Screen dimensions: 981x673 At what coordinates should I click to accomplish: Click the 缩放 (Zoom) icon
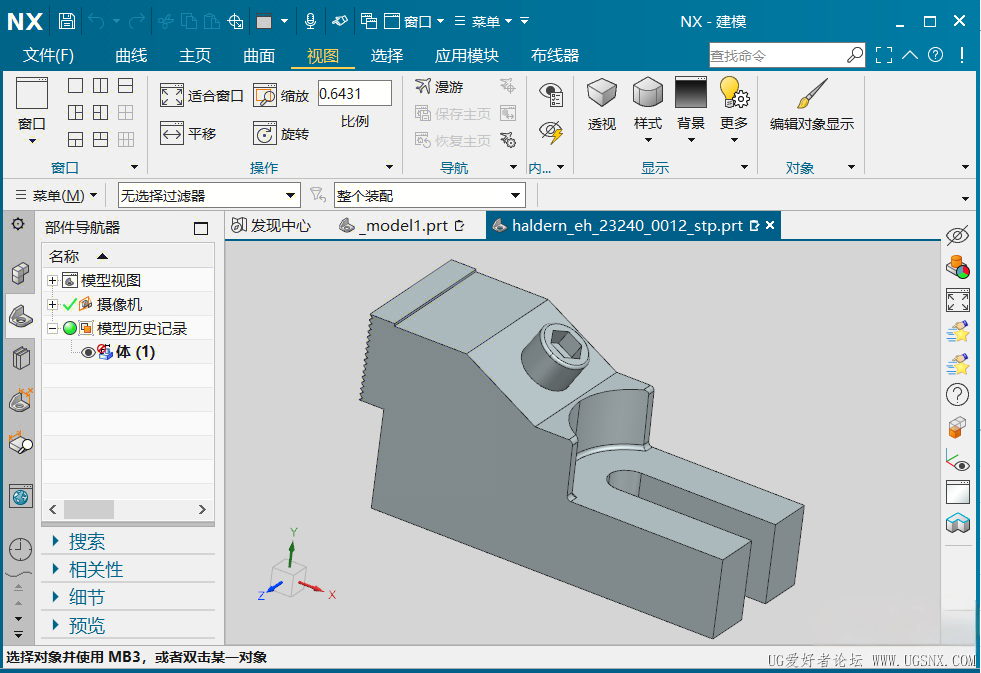pos(265,96)
